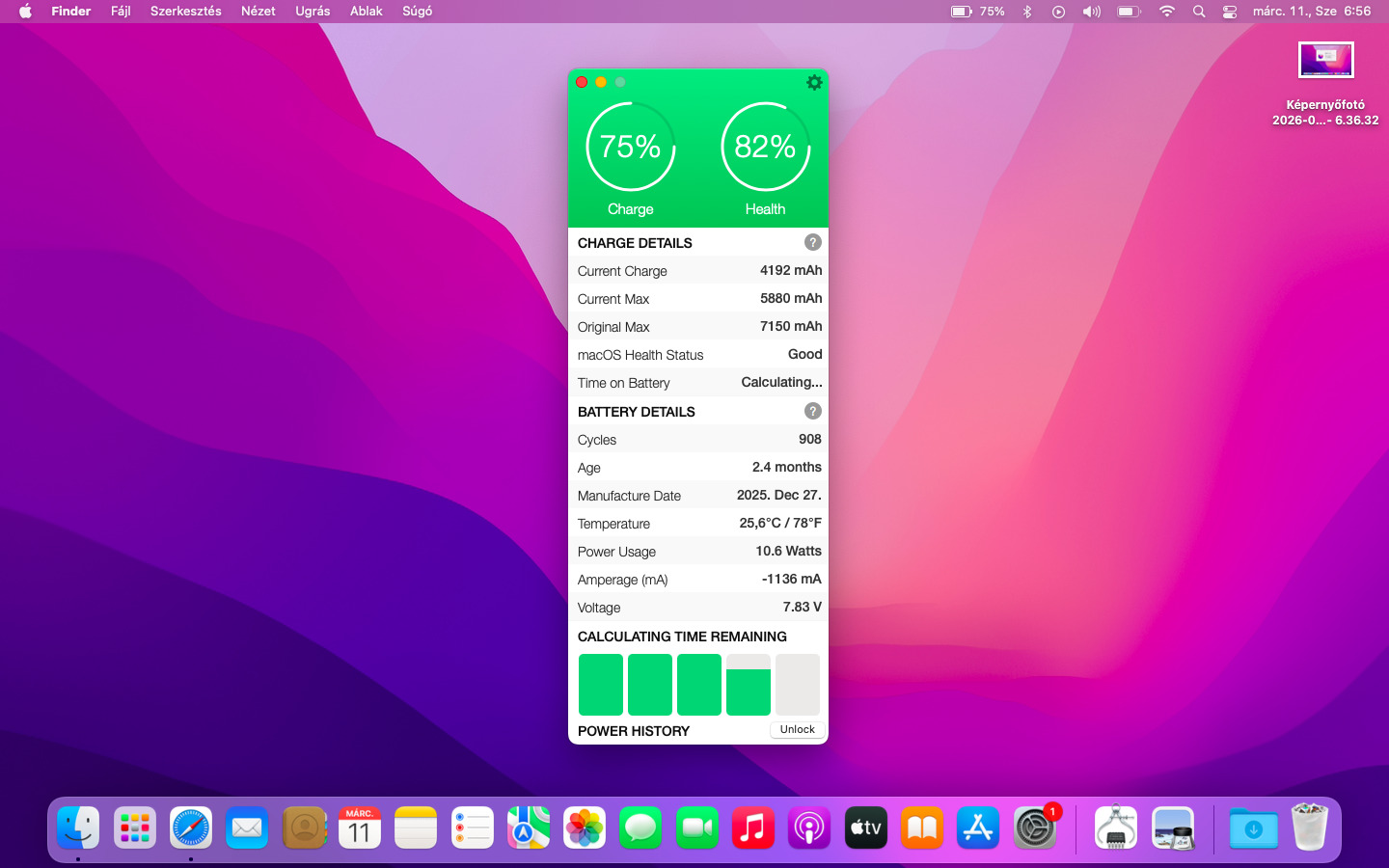The height and width of the screenshot is (868, 1389).
Task: Open Launchpad from the Dock
Action: [x=135, y=827]
